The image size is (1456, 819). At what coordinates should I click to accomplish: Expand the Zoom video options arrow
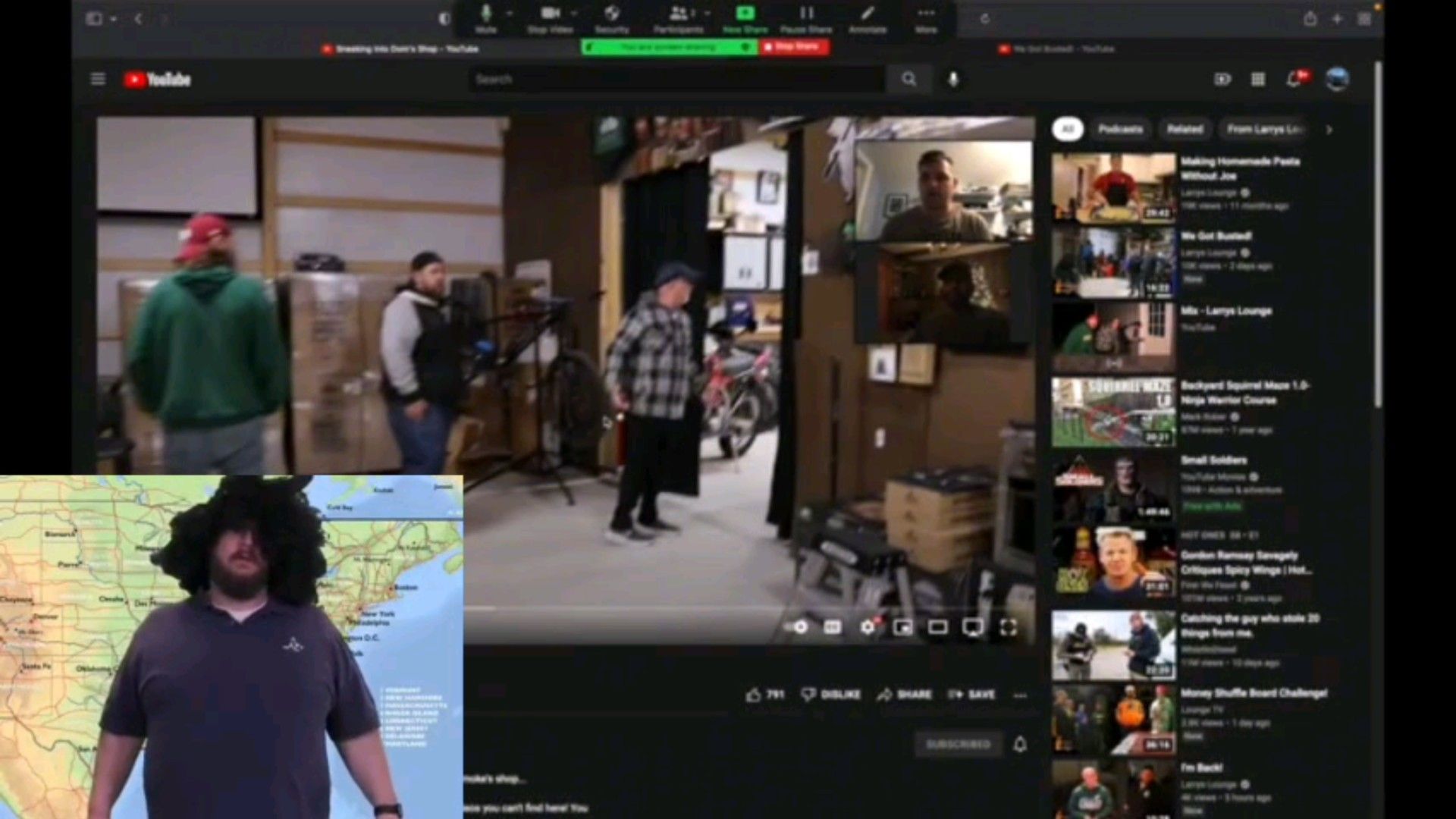574,14
